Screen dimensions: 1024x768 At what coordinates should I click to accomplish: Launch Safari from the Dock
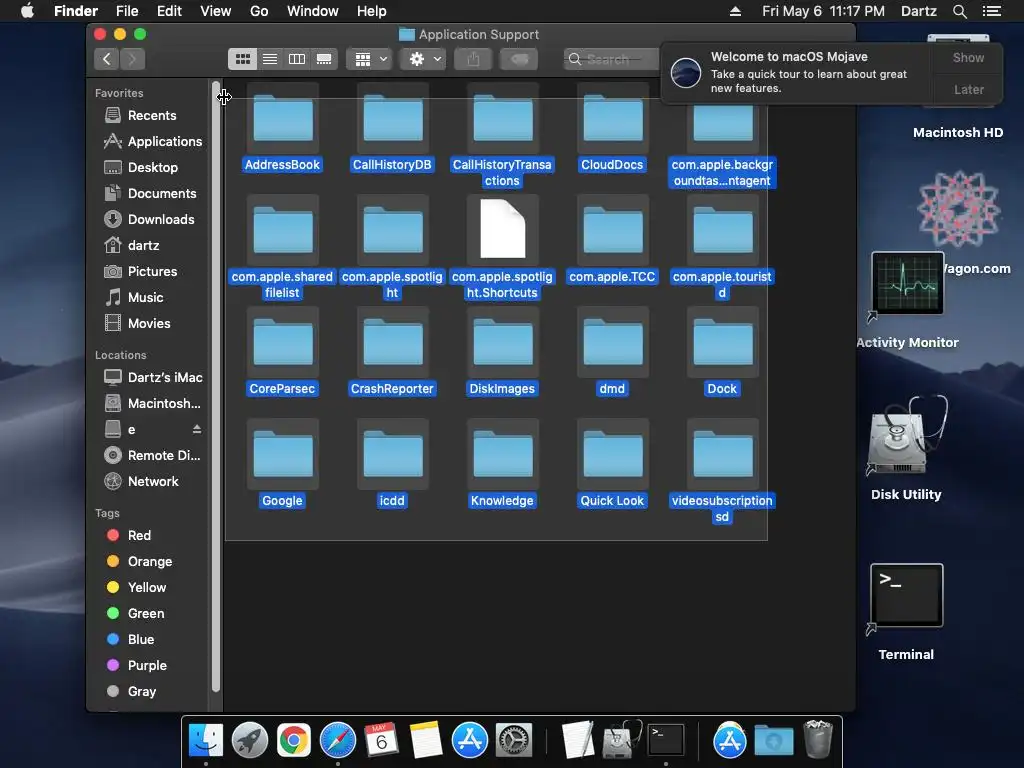click(338, 740)
